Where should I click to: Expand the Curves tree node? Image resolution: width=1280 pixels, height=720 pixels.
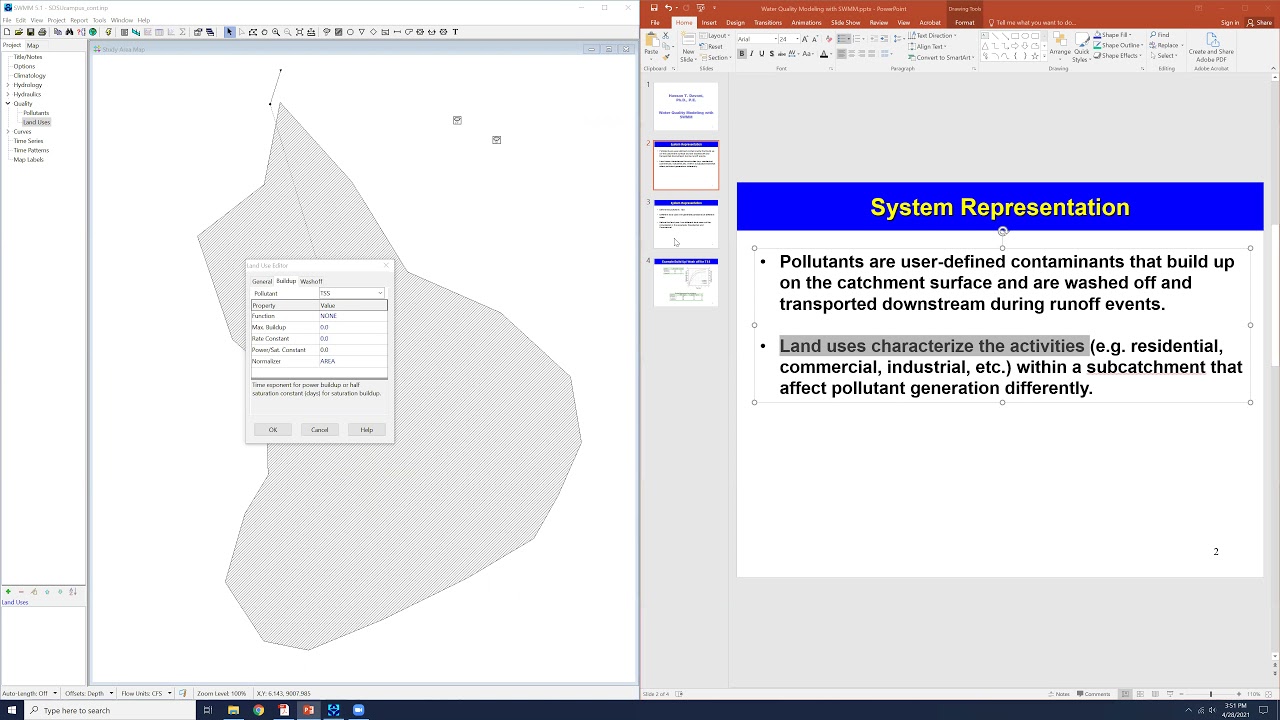[x=8, y=132]
